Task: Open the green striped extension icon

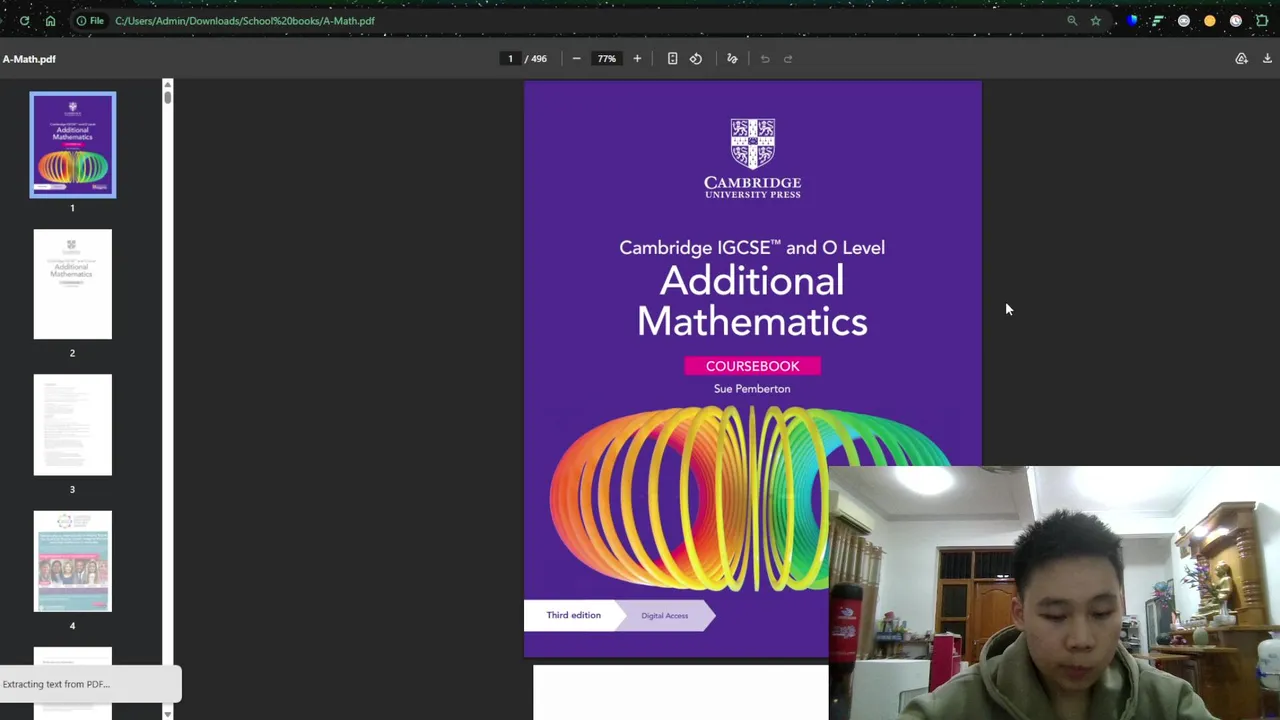Action: 1158,20
